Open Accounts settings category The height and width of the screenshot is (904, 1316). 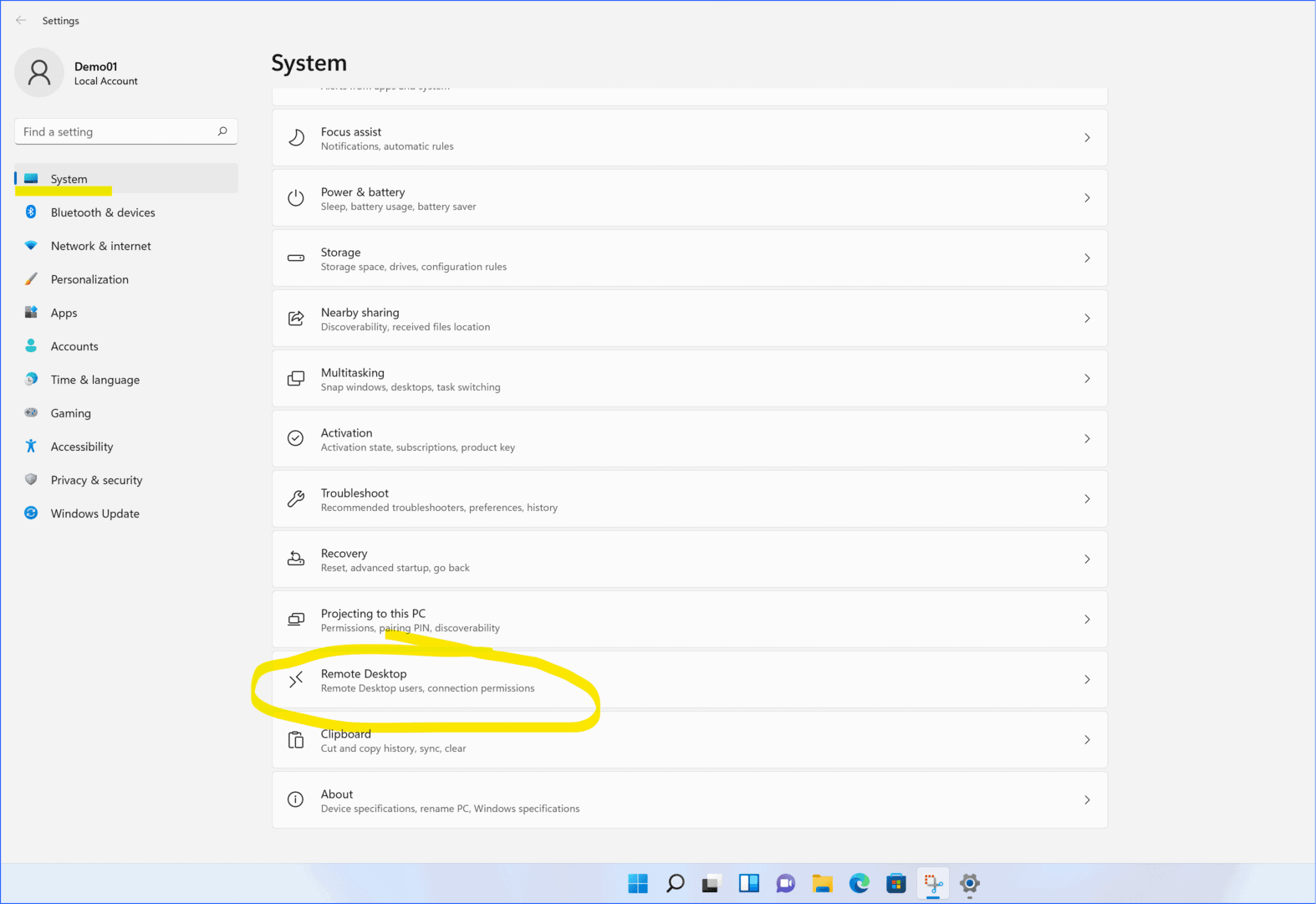tap(126, 346)
